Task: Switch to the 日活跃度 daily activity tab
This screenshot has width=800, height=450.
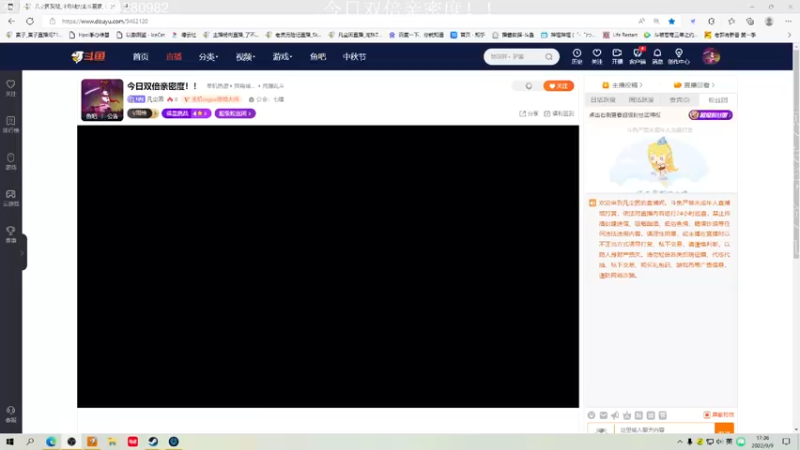Action: coord(603,100)
